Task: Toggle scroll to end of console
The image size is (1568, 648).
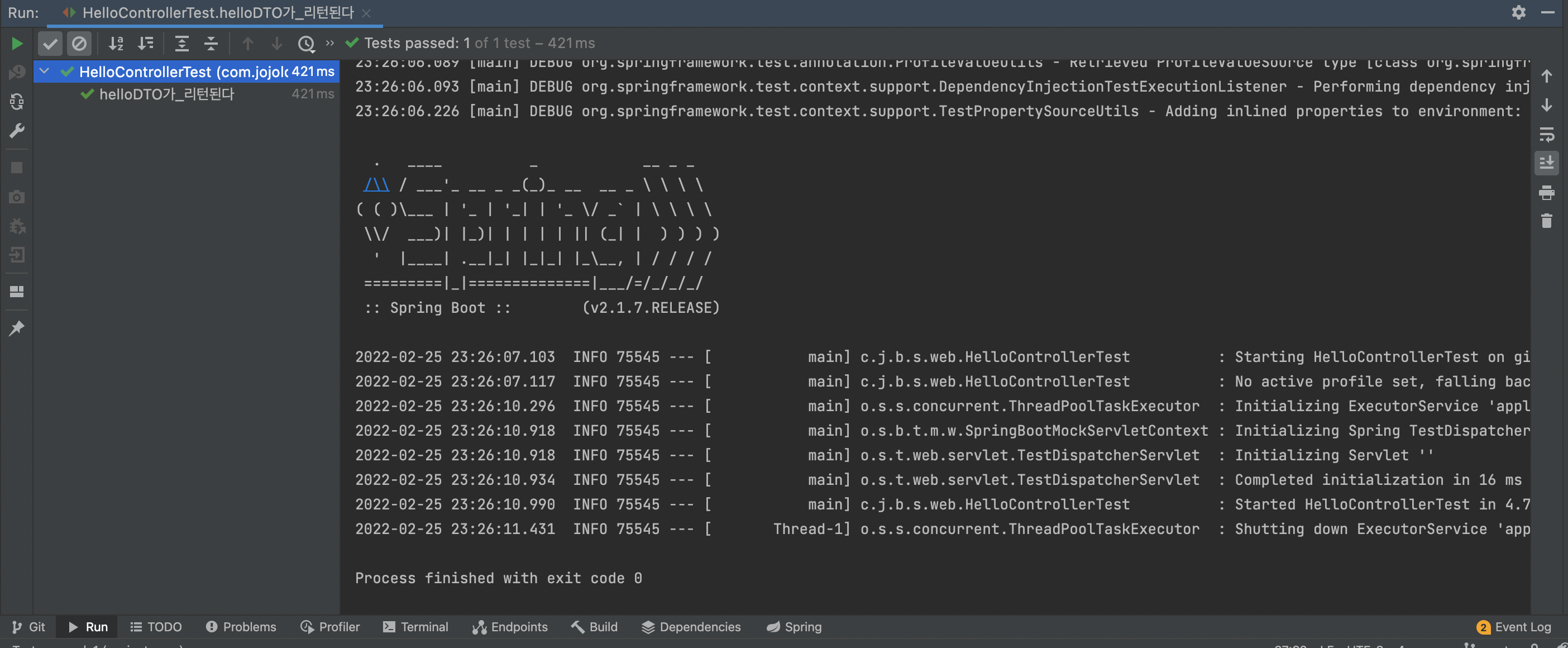Action: [1546, 163]
